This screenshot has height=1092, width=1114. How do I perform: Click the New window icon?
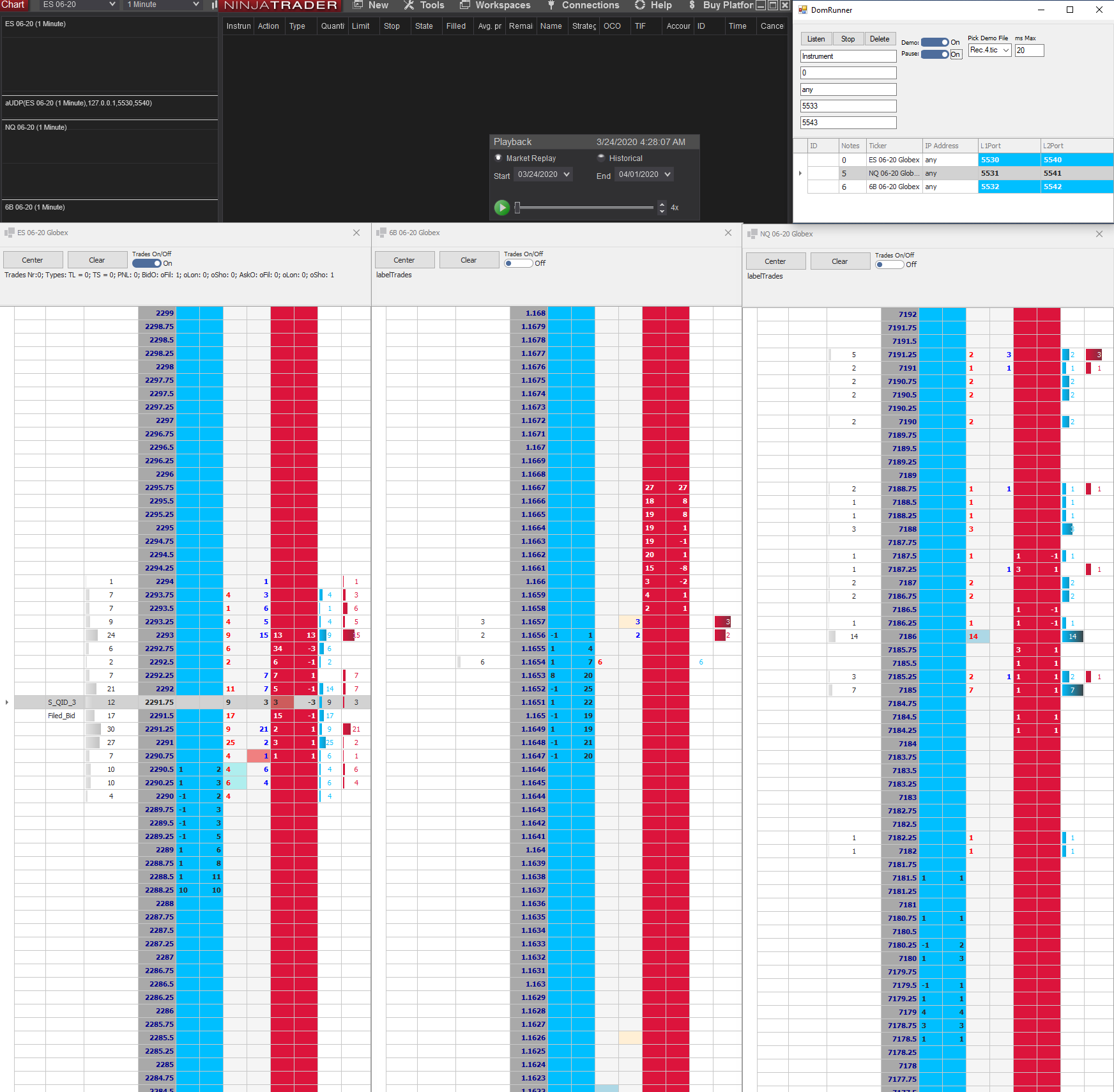358,5
